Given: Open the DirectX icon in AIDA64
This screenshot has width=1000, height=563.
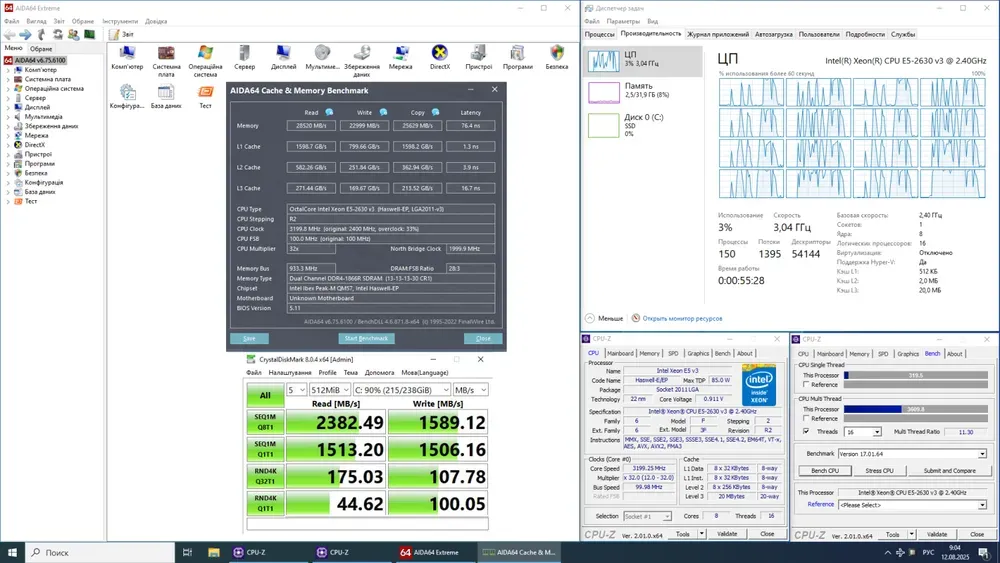Looking at the screenshot, I should pos(439,54).
